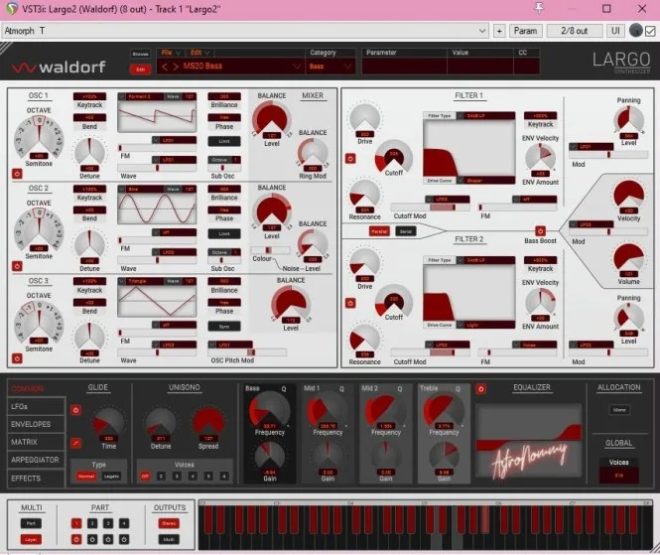The image size is (660, 555).
Task: Toggle the OSC 1 power button
Action: point(17,173)
